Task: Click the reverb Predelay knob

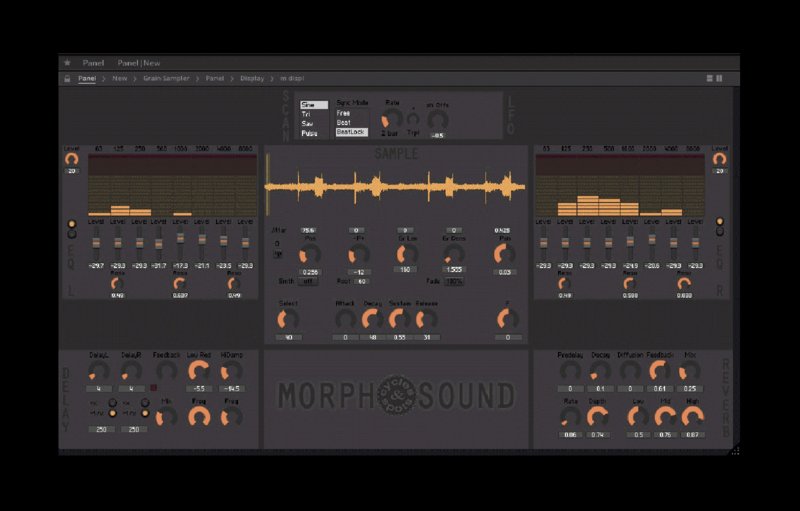Action: click(570, 372)
